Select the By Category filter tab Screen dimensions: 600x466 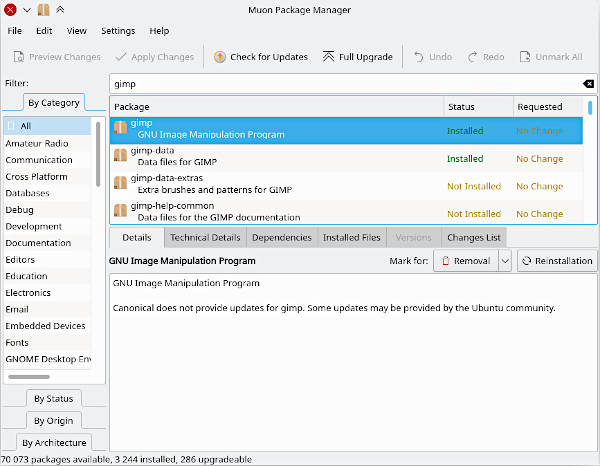(x=54, y=103)
